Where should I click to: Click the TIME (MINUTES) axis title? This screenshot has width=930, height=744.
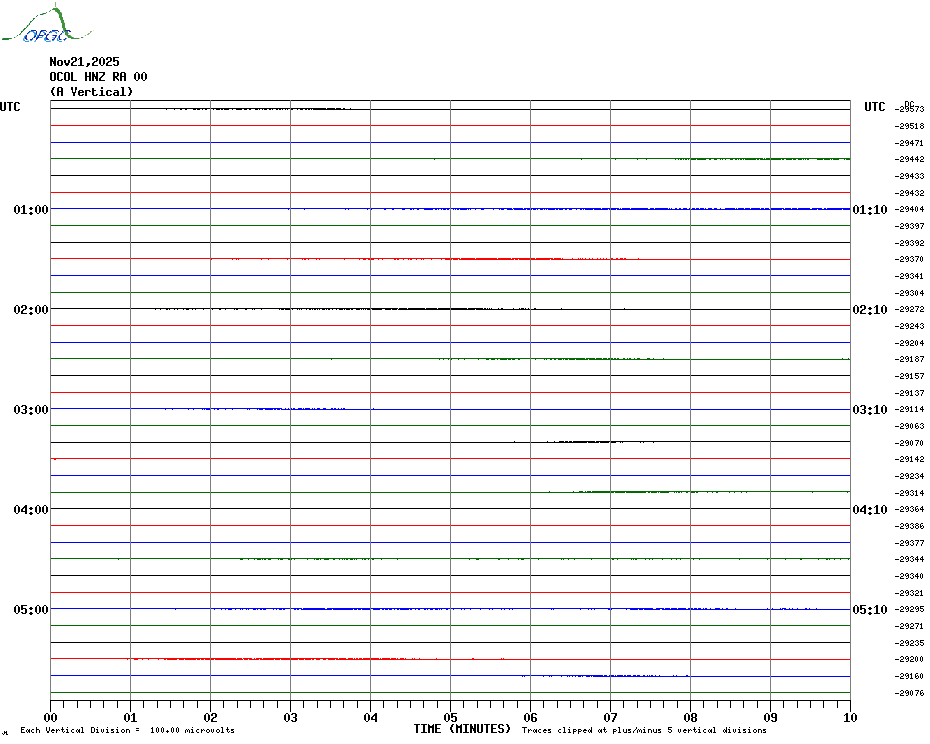[x=462, y=729]
